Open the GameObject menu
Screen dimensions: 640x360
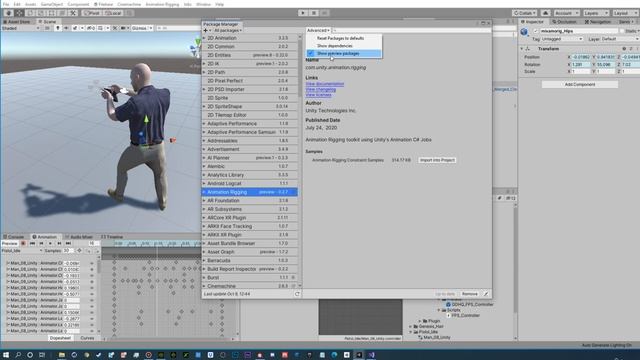click(x=52, y=4)
